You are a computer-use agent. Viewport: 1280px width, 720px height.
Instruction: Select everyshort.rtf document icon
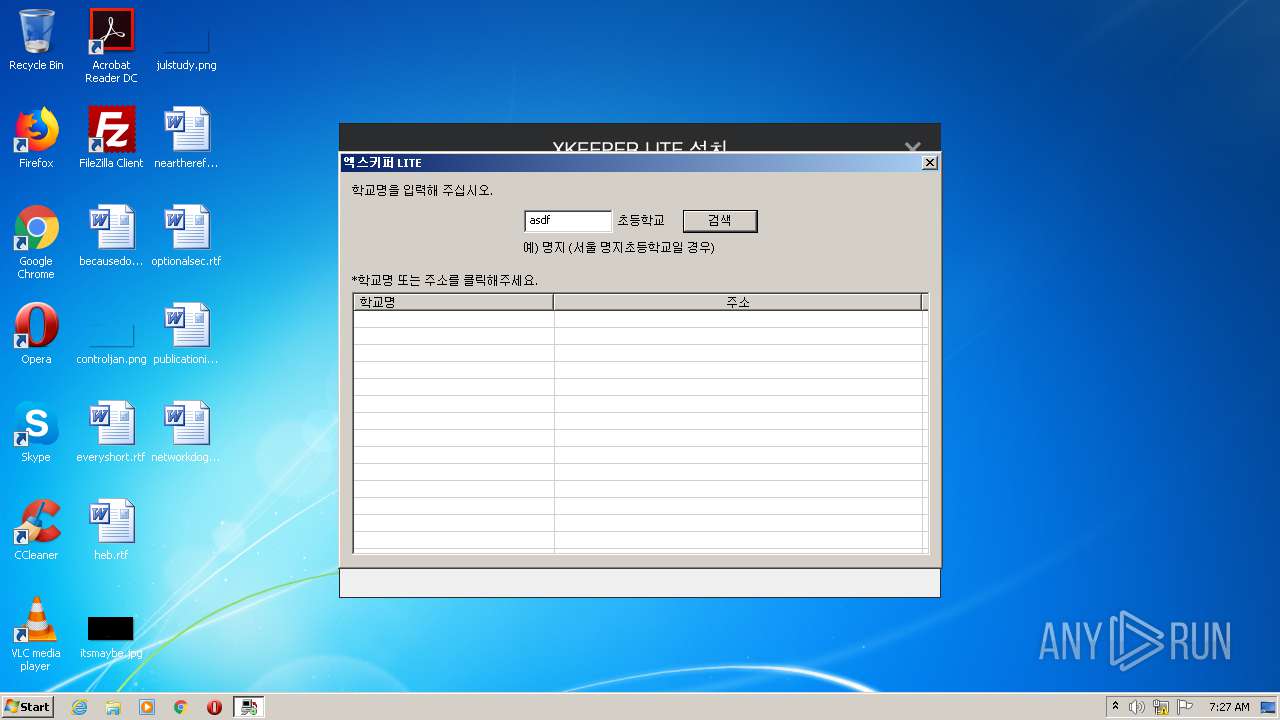pos(111,432)
